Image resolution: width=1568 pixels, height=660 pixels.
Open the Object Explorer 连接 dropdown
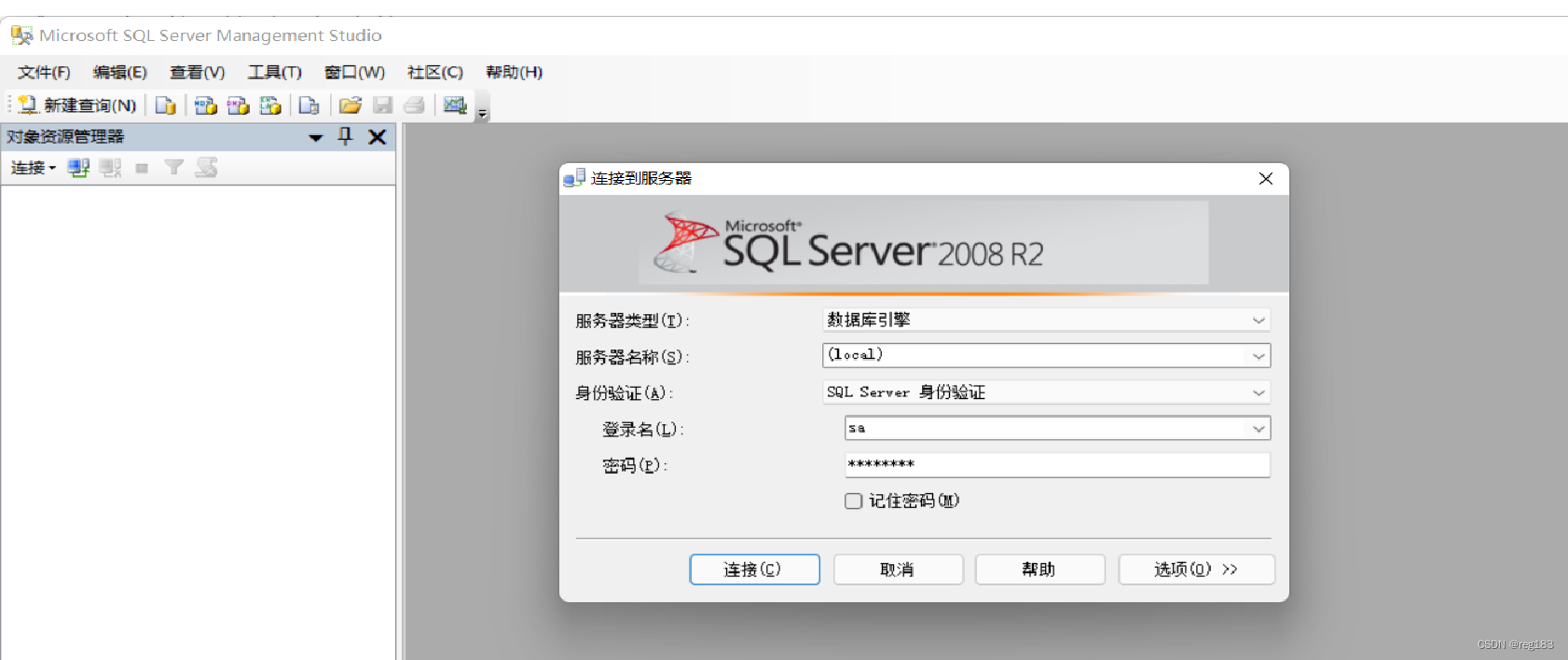[34, 168]
